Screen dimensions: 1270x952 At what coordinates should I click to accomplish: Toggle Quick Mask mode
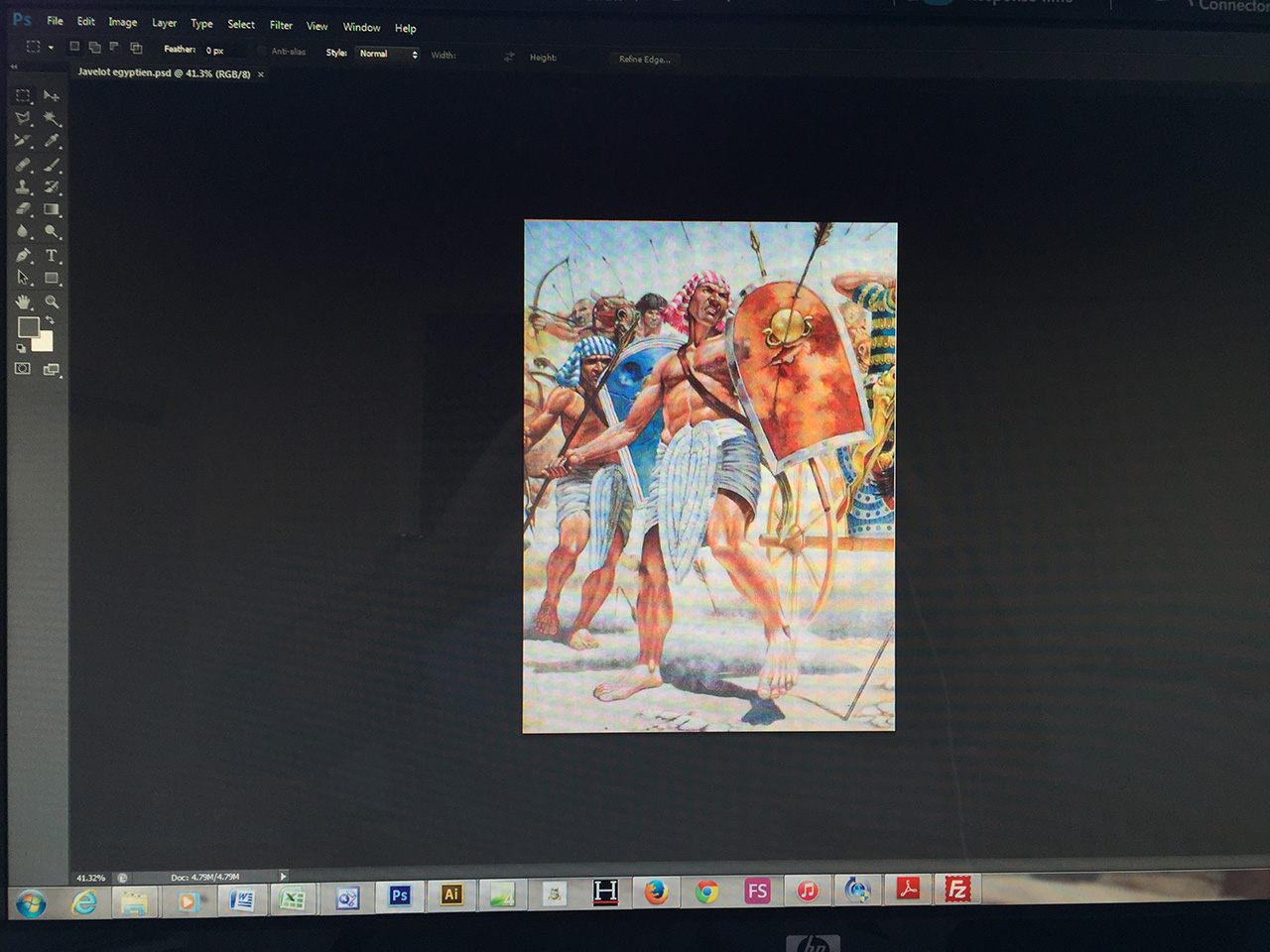pyautogui.click(x=23, y=369)
